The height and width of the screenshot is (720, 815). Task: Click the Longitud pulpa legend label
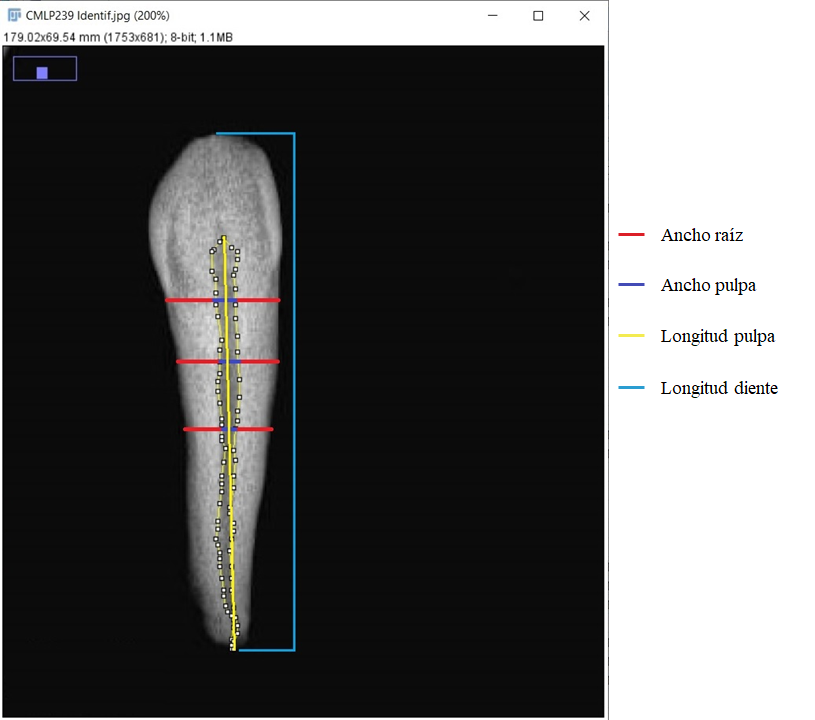717,337
